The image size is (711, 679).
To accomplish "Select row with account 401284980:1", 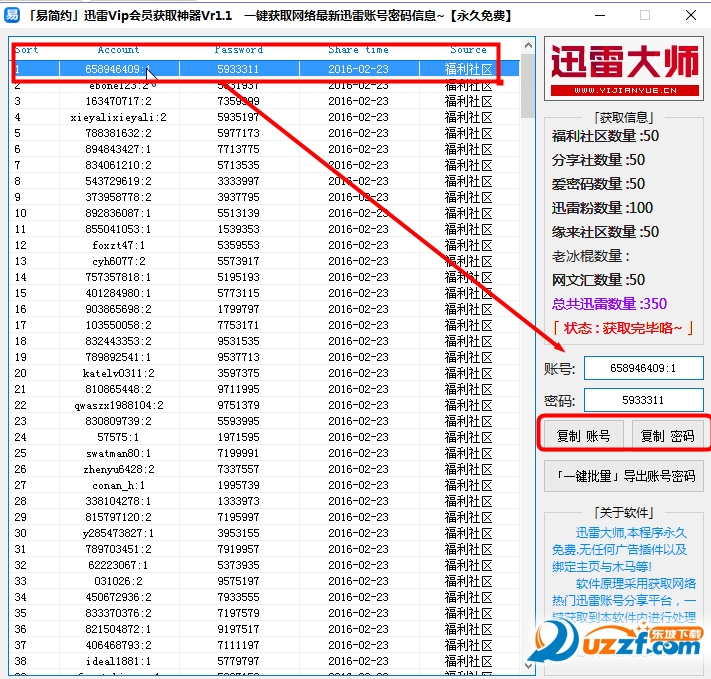I will click(x=264, y=293).
